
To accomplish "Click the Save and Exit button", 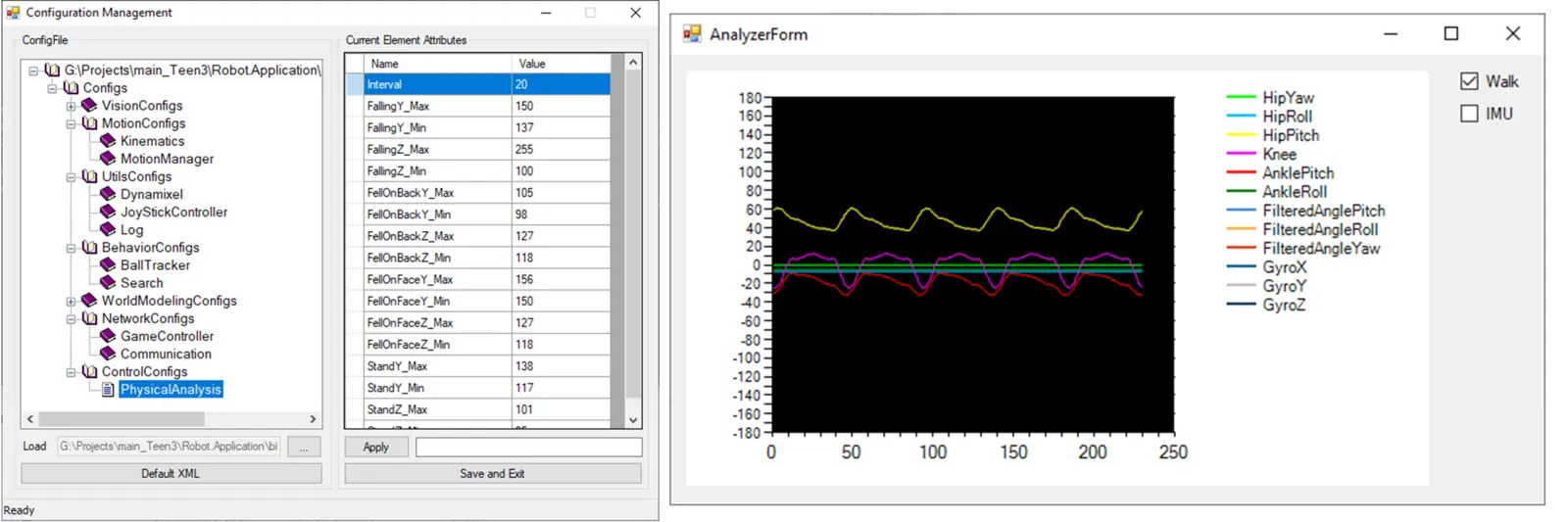I will pos(492,473).
